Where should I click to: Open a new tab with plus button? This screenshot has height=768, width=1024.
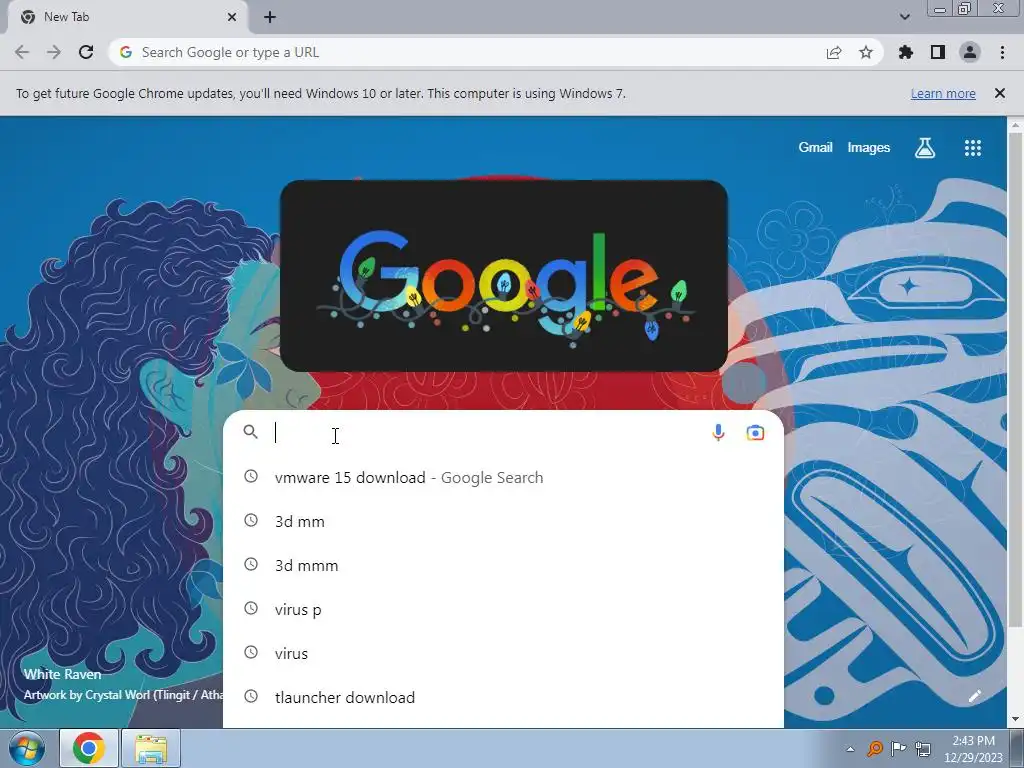coord(270,18)
